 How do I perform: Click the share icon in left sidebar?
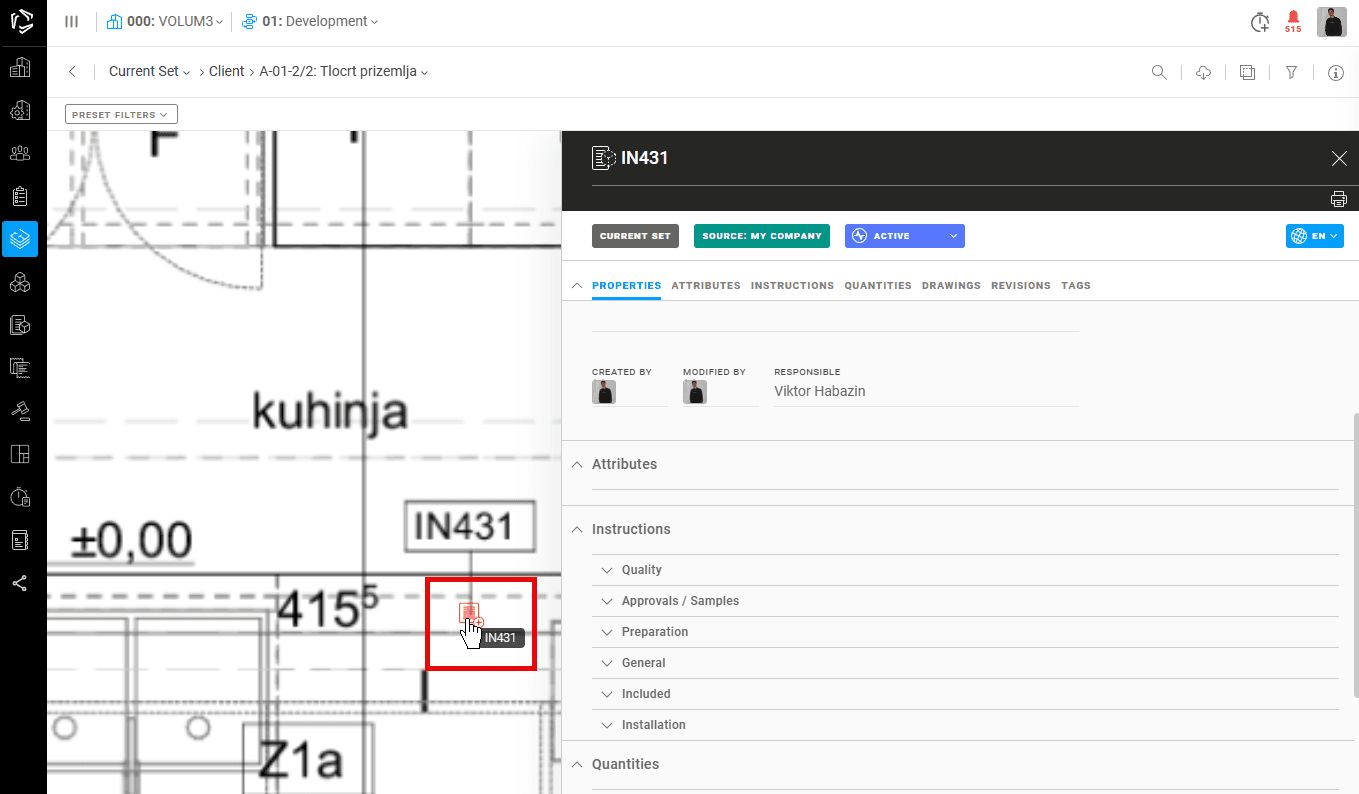click(20, 584)
